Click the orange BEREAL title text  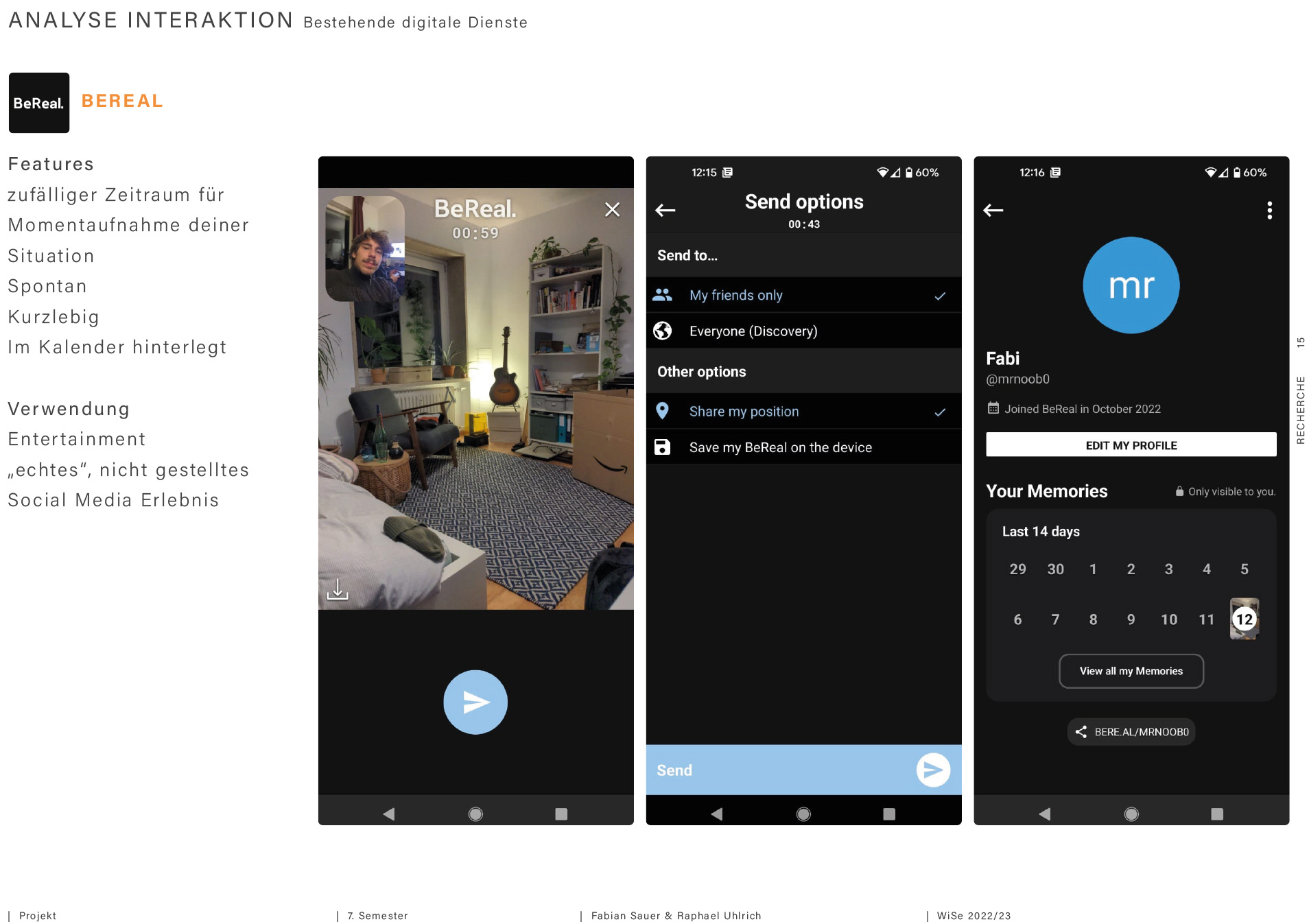[122, 101]
